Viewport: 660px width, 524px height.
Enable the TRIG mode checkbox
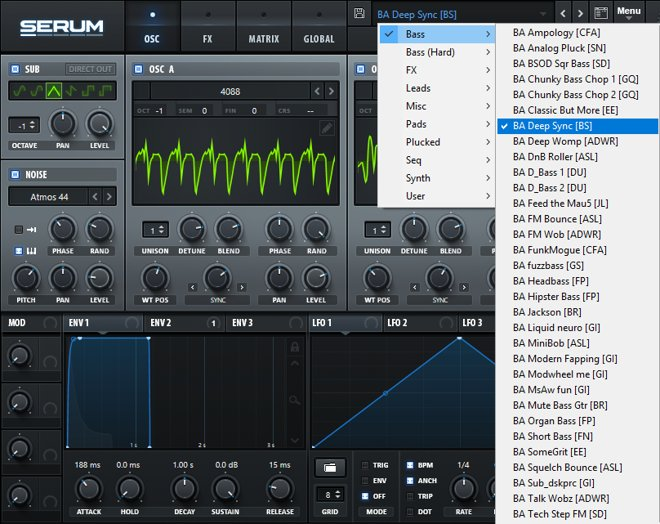365,465
